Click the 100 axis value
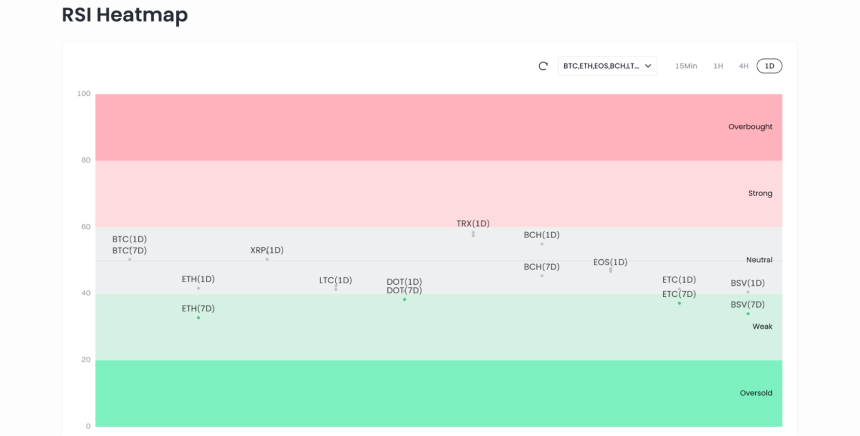The width and height of the screenshot is (860, 436). [x=84, y=94]
